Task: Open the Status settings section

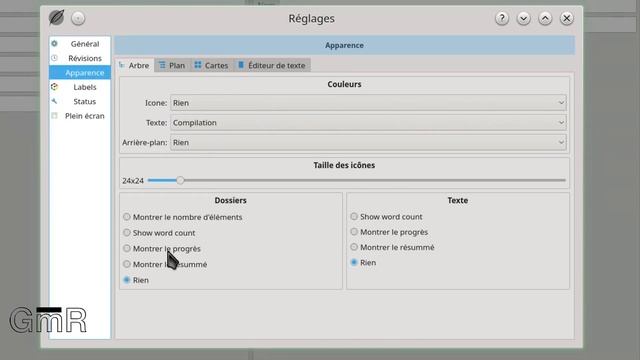Action: click(80, 101)
